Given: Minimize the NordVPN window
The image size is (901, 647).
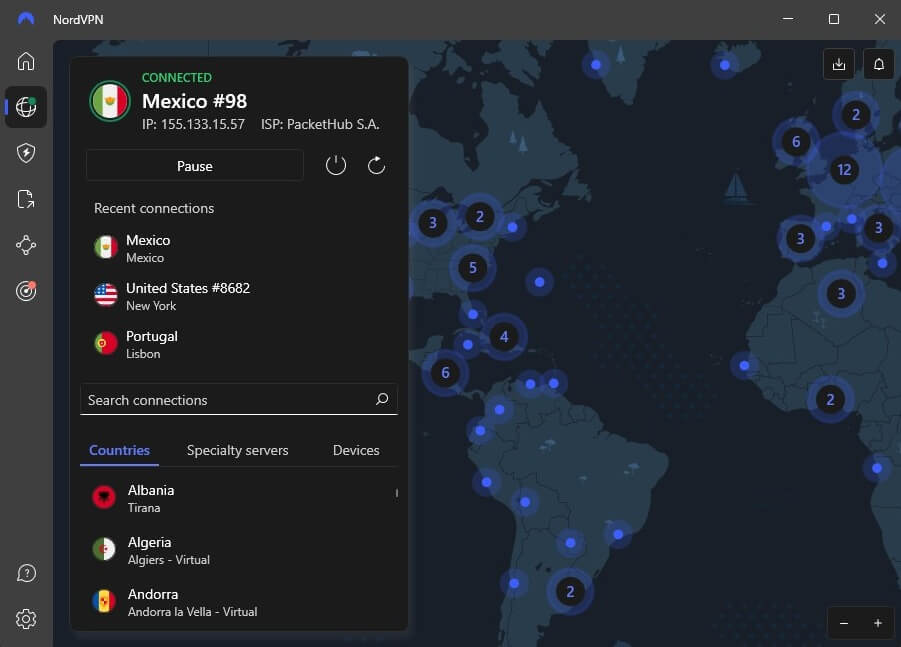Looking at the screenshot, I should point(788,19).
